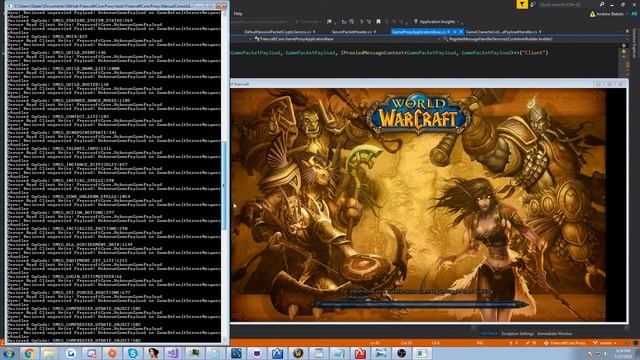Switch to GameCharacterList payload handler tab
The image size is (640, 360).
point(503,31)
